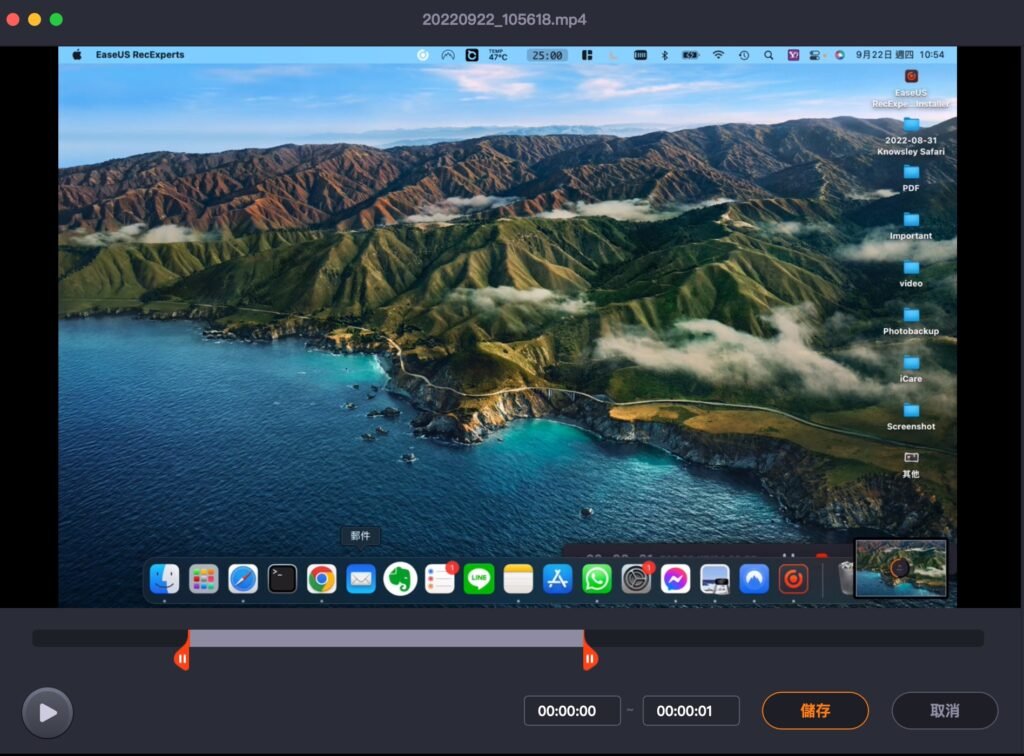Click EaseUS RecExperts menu bar title

140,55
